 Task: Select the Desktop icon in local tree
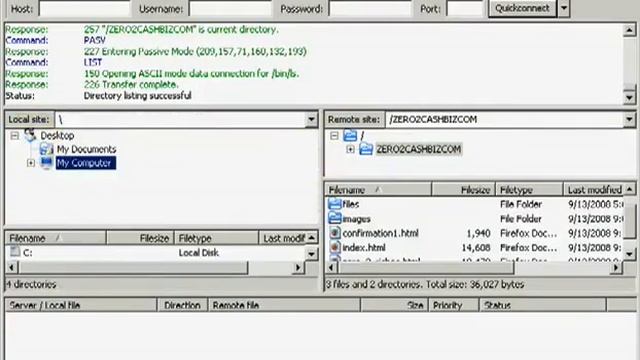[30, 135]
